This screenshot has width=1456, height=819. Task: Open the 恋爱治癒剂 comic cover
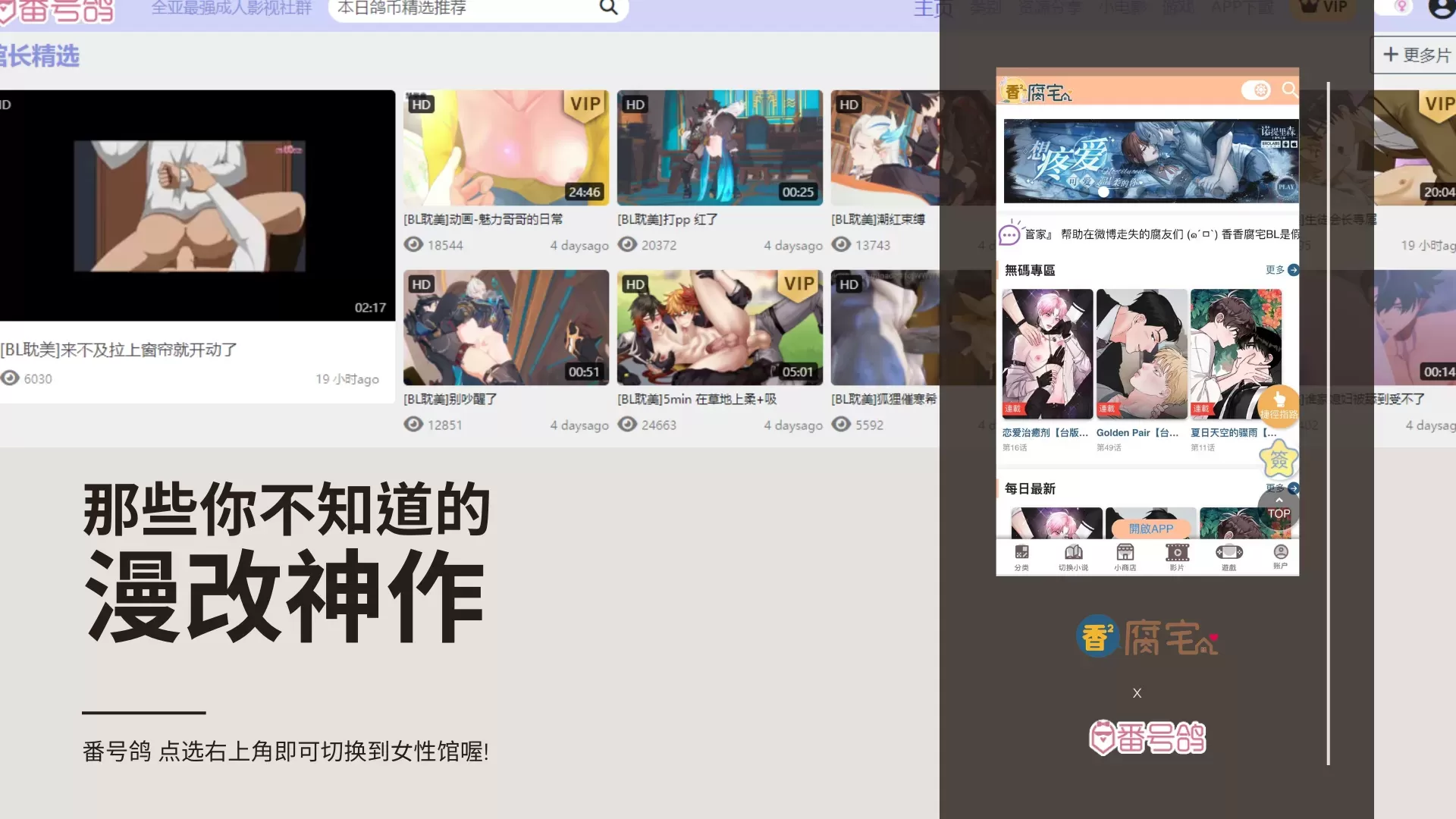click(1047, 353)
